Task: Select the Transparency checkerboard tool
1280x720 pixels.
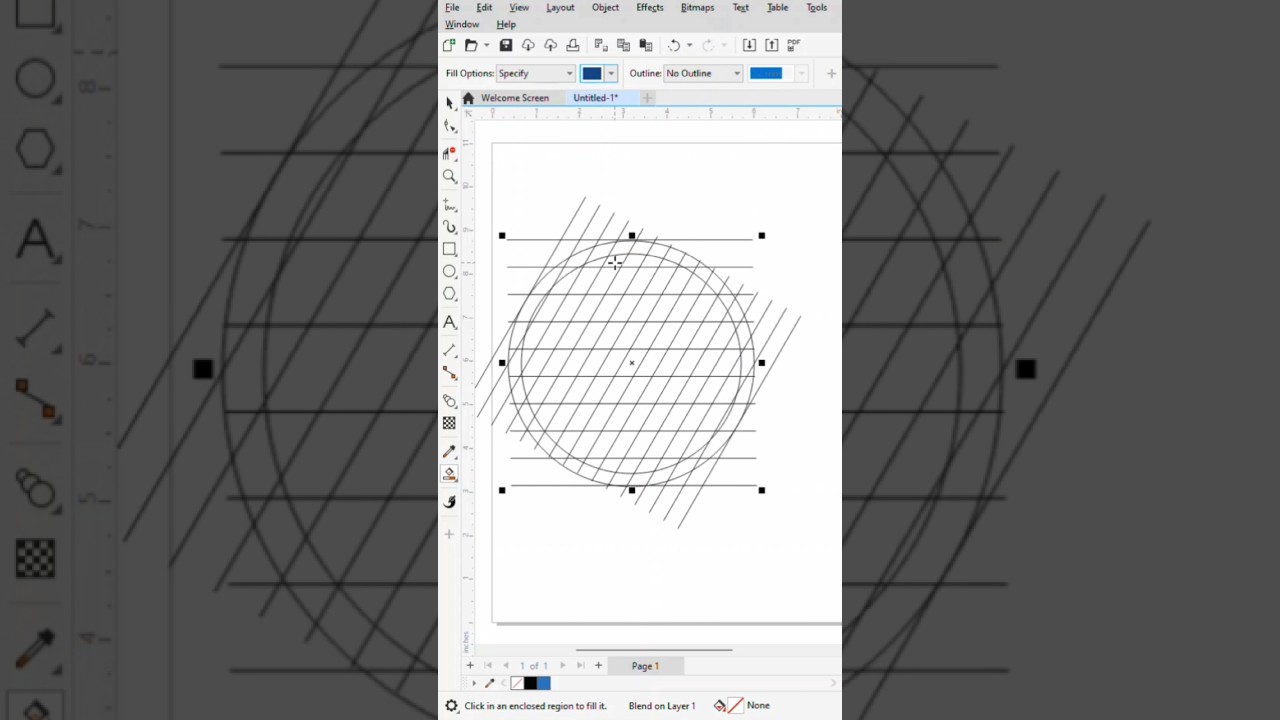Action: (449, 424)
